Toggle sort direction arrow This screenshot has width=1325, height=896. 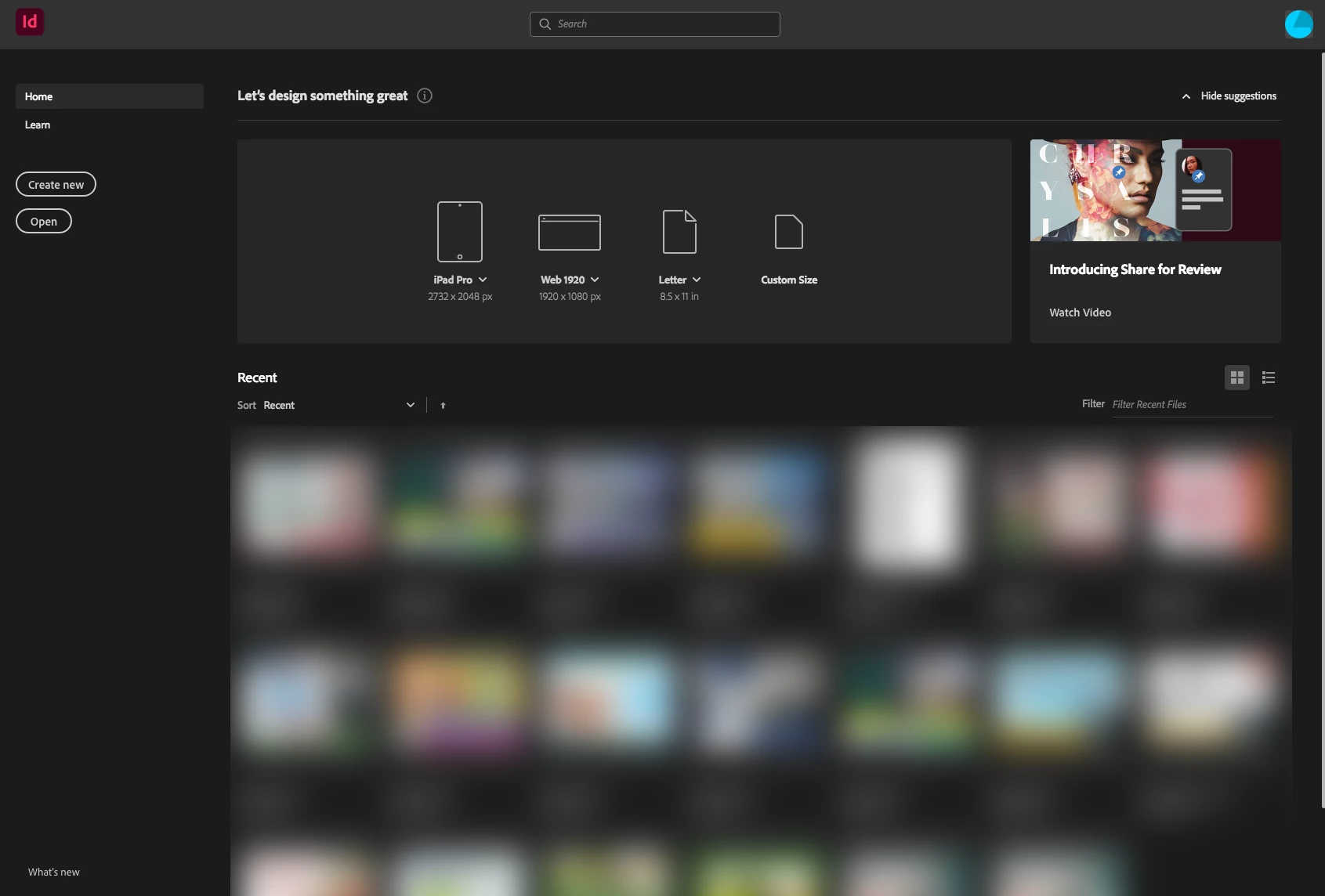pos(443,406)
